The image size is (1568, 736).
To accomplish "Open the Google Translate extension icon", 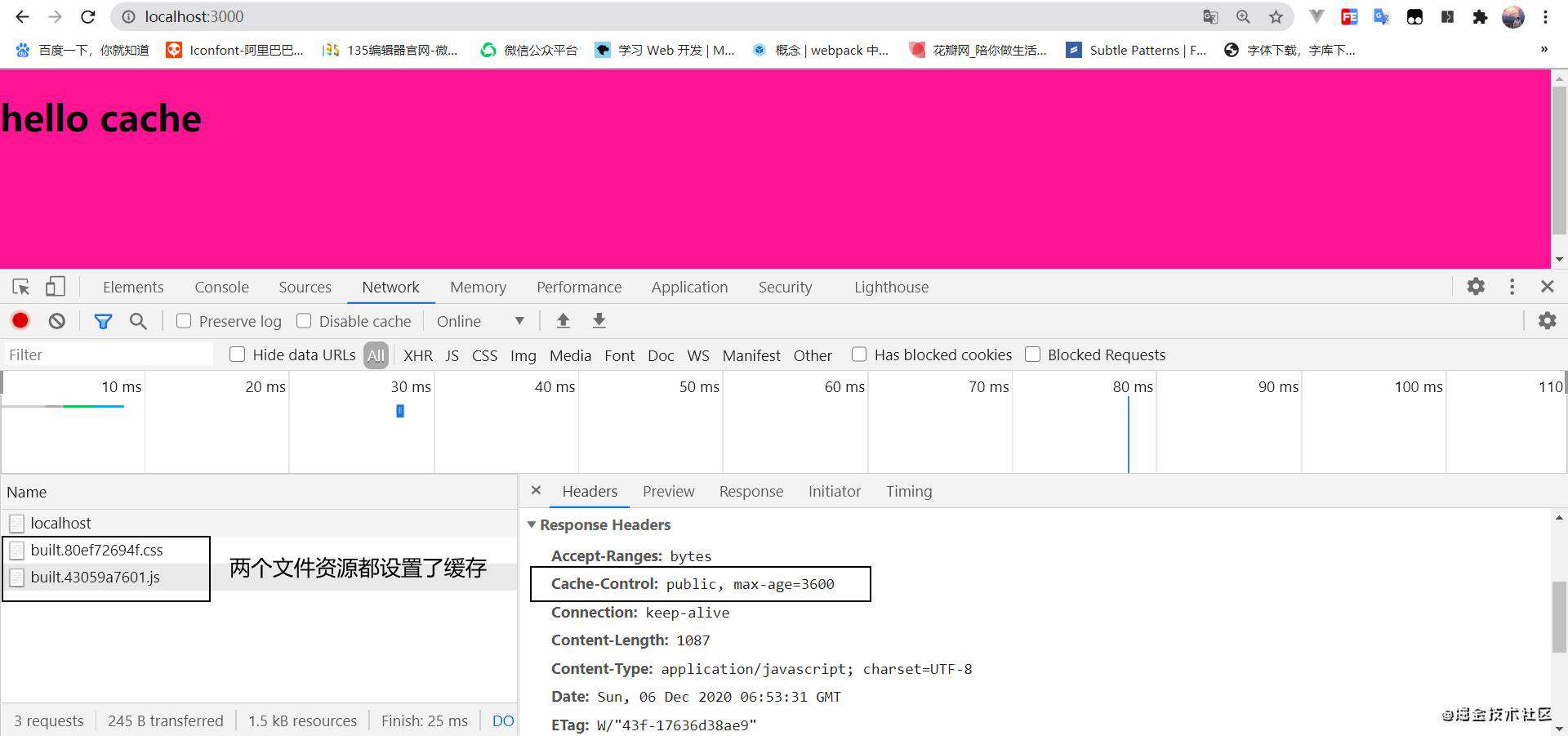I will (x=1382, y=16).
